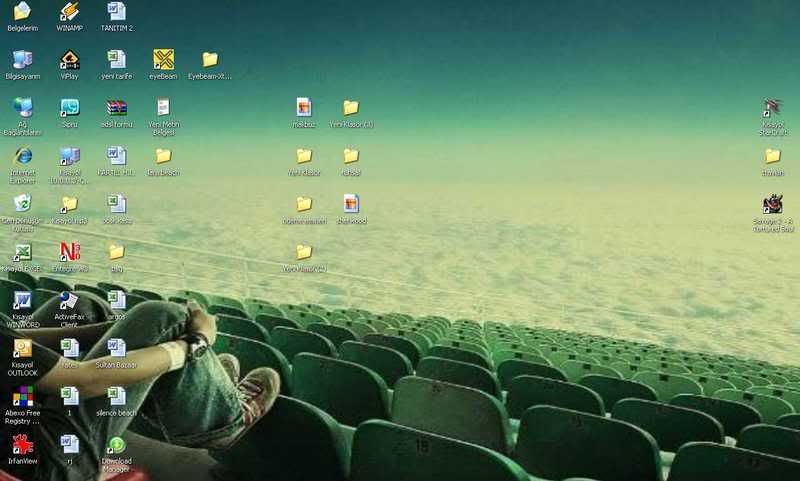800x481 pixels.
Task: Open the image file left of Yeni Klasör (4)
Action: [x=304, y=107]
